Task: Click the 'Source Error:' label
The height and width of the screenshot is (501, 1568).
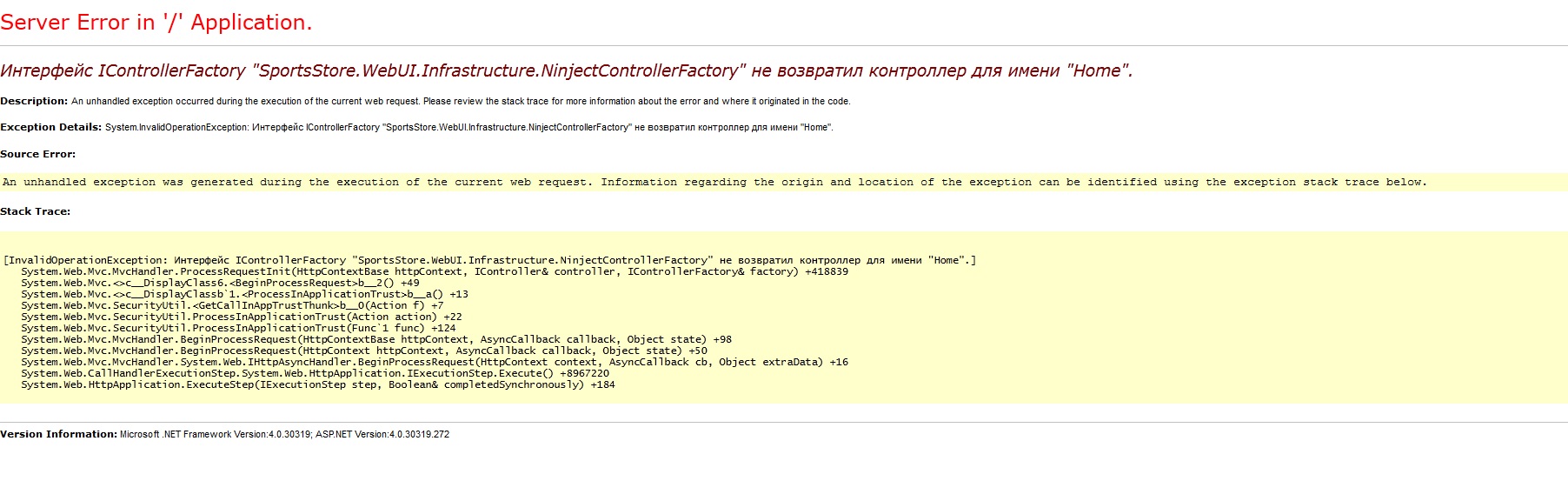Action: [x=37, y=154]
